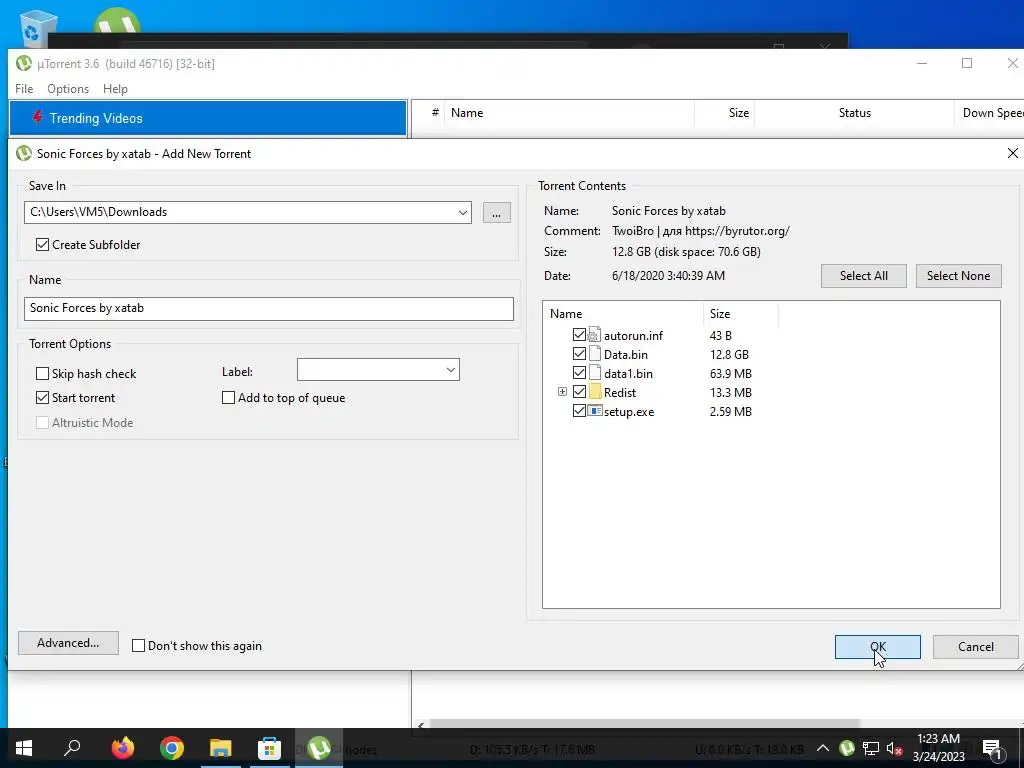1024x768 pixels.
Task: Close the Add New Torrent dialog
Action: (x=1012, y=153)
